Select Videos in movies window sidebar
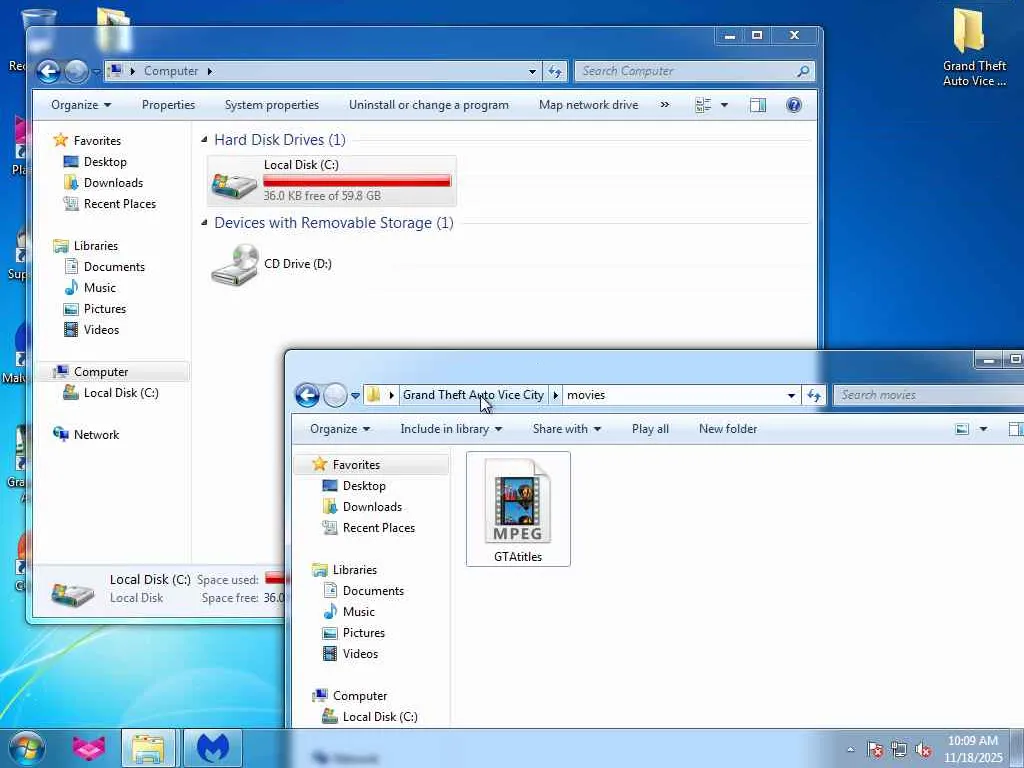 click(360, 654)
